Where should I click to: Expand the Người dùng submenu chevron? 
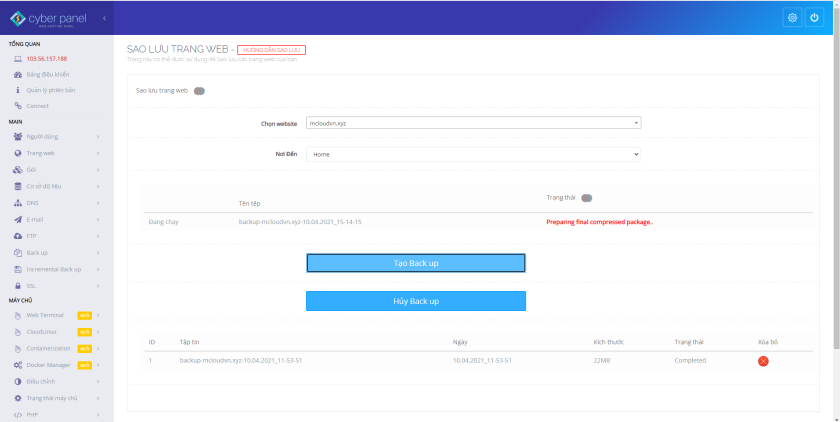[x=98, y=137]
